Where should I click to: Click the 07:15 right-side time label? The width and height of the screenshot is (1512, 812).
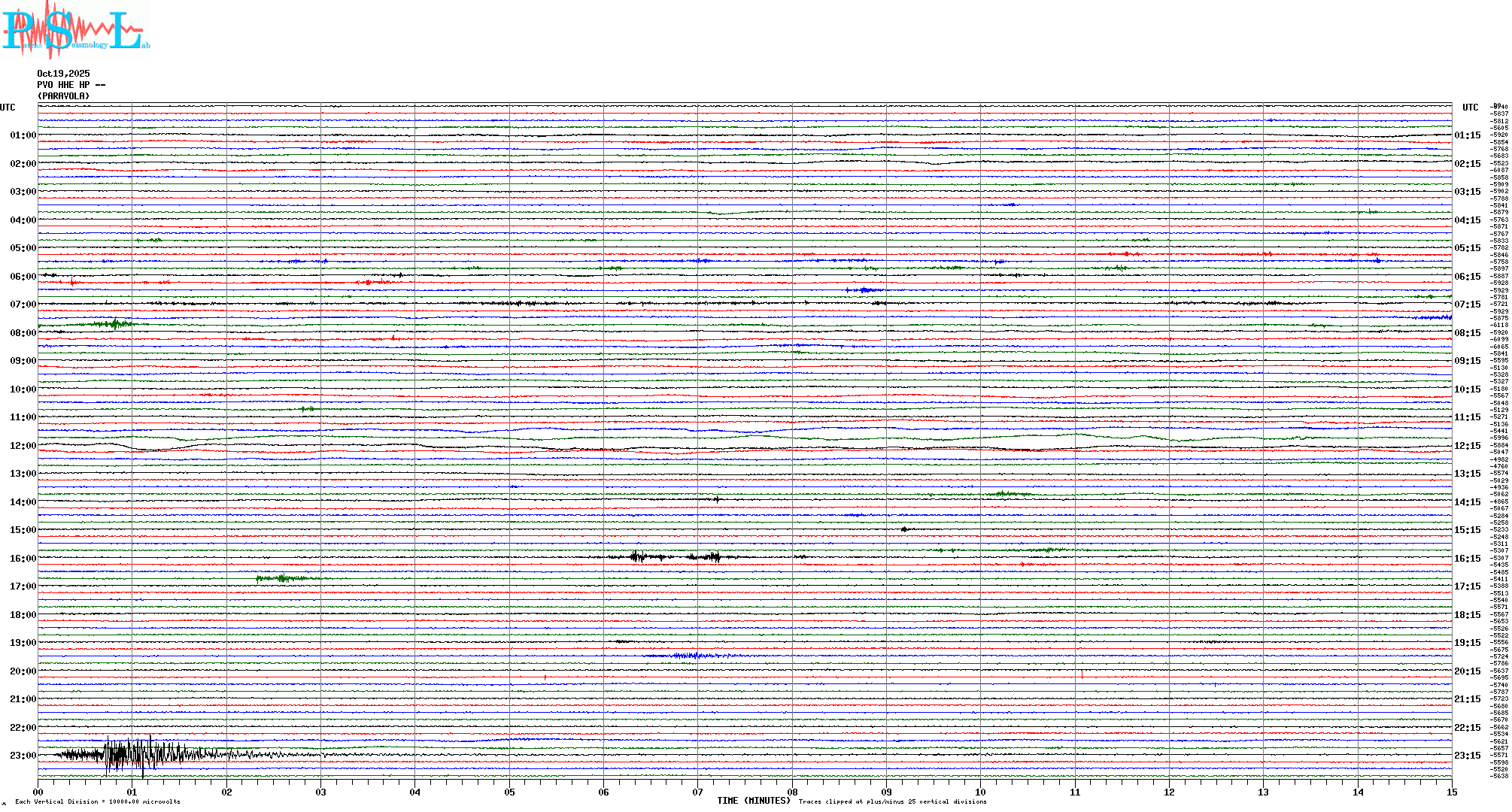(x=1467, y=304)
